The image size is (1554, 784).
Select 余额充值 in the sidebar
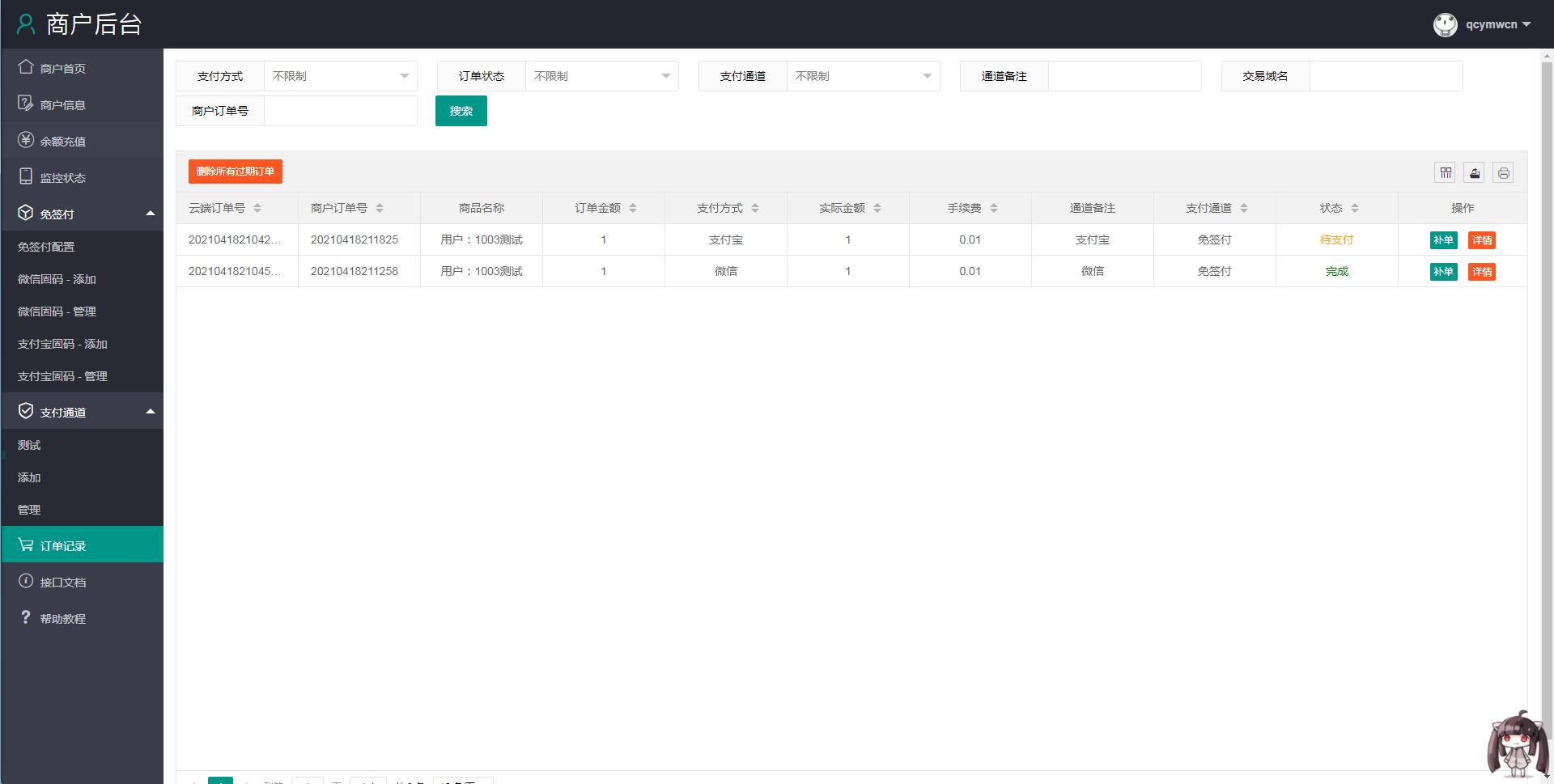tap(62, 141)
